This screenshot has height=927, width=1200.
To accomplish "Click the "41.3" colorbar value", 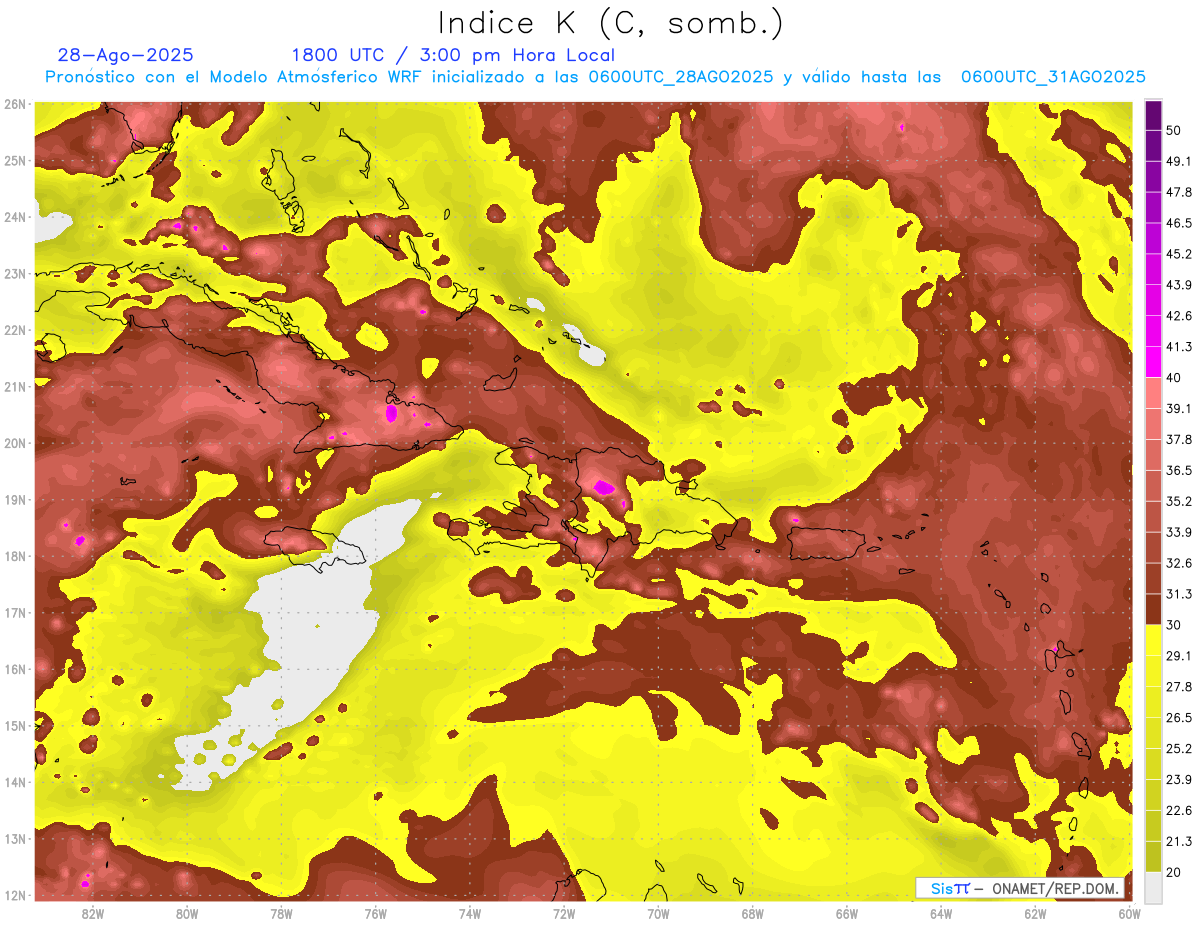I will (1180, 347).
